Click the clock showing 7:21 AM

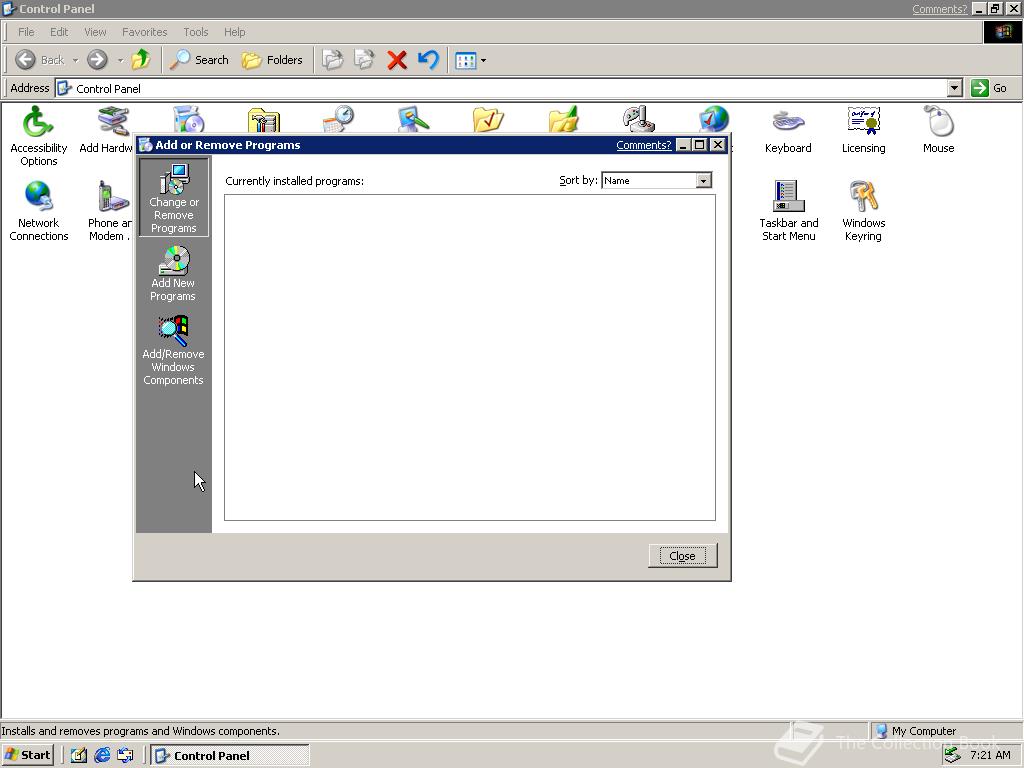(x=990, y=755)
